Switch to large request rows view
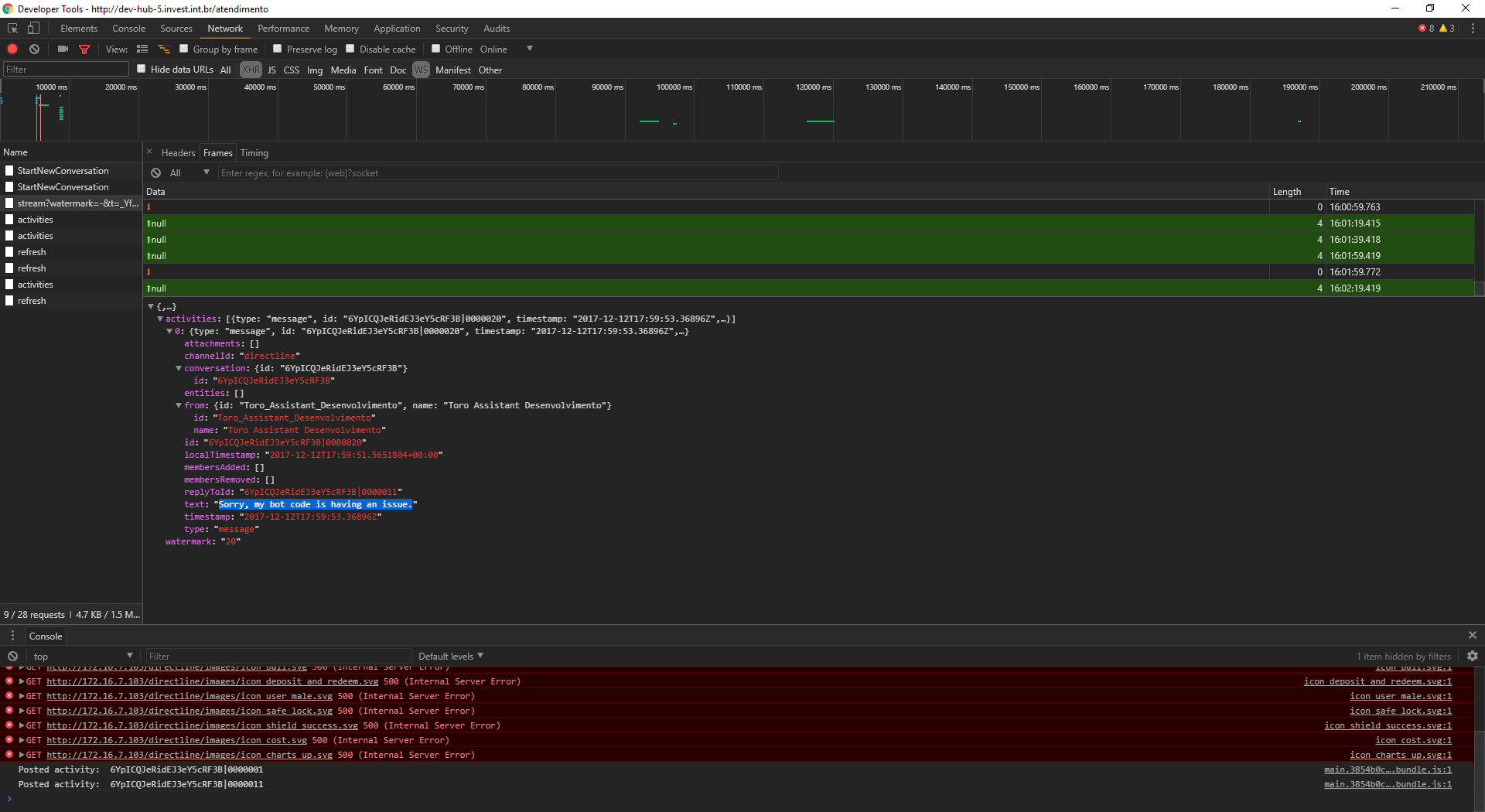1485x812 pixels. [x=142, y=48]
